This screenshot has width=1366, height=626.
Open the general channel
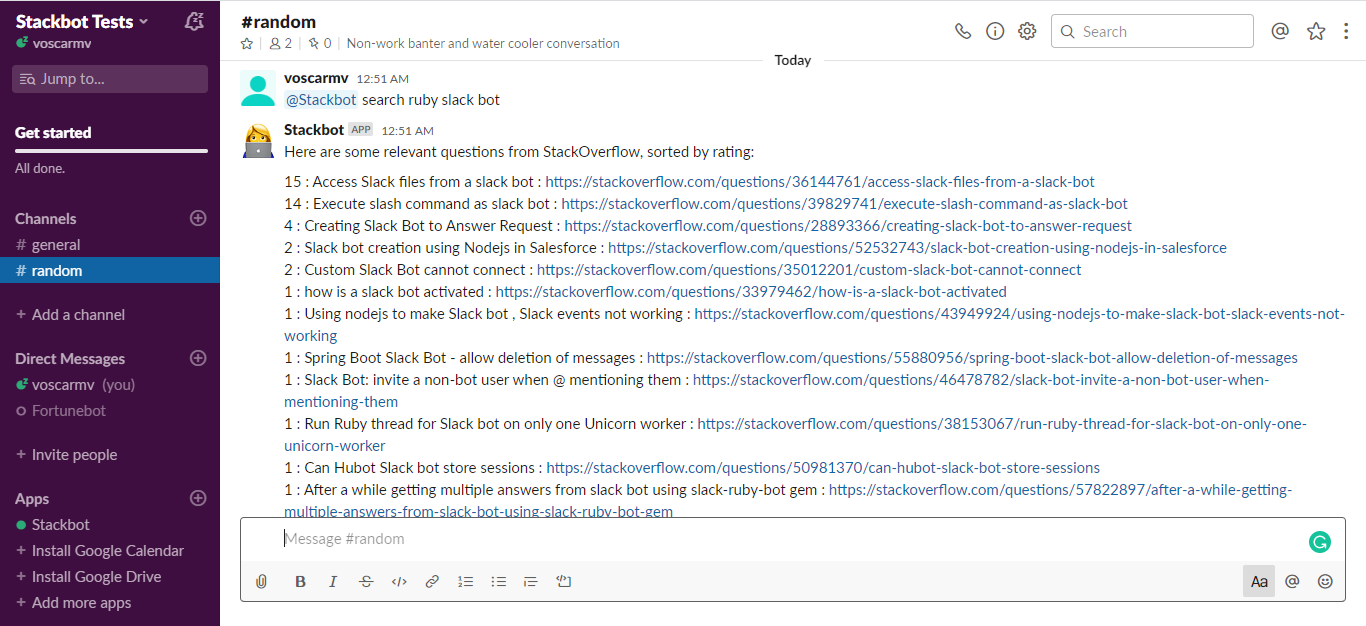(x=110, y=245)
